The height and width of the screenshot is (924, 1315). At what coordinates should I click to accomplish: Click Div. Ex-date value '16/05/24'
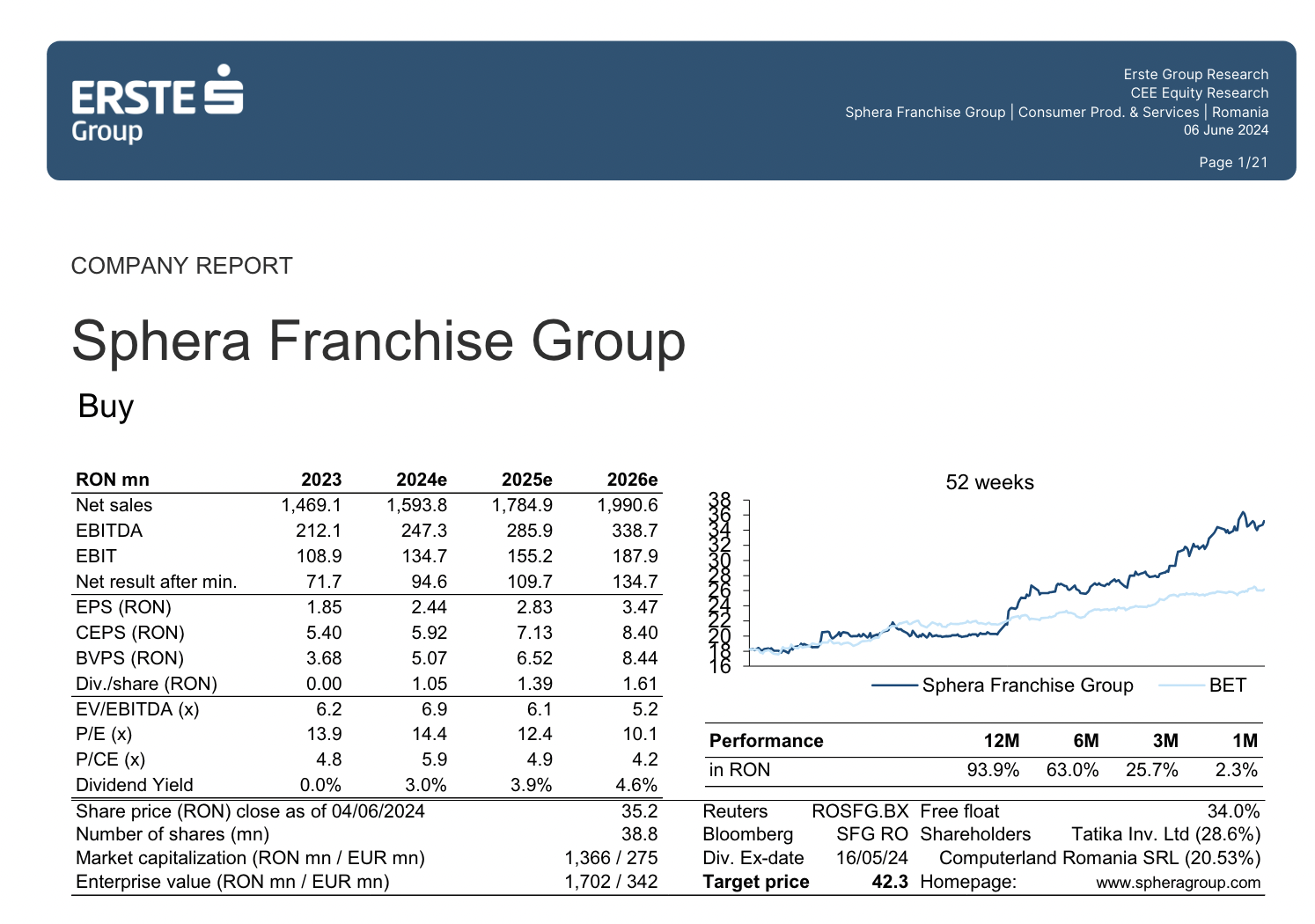(871, 858)
